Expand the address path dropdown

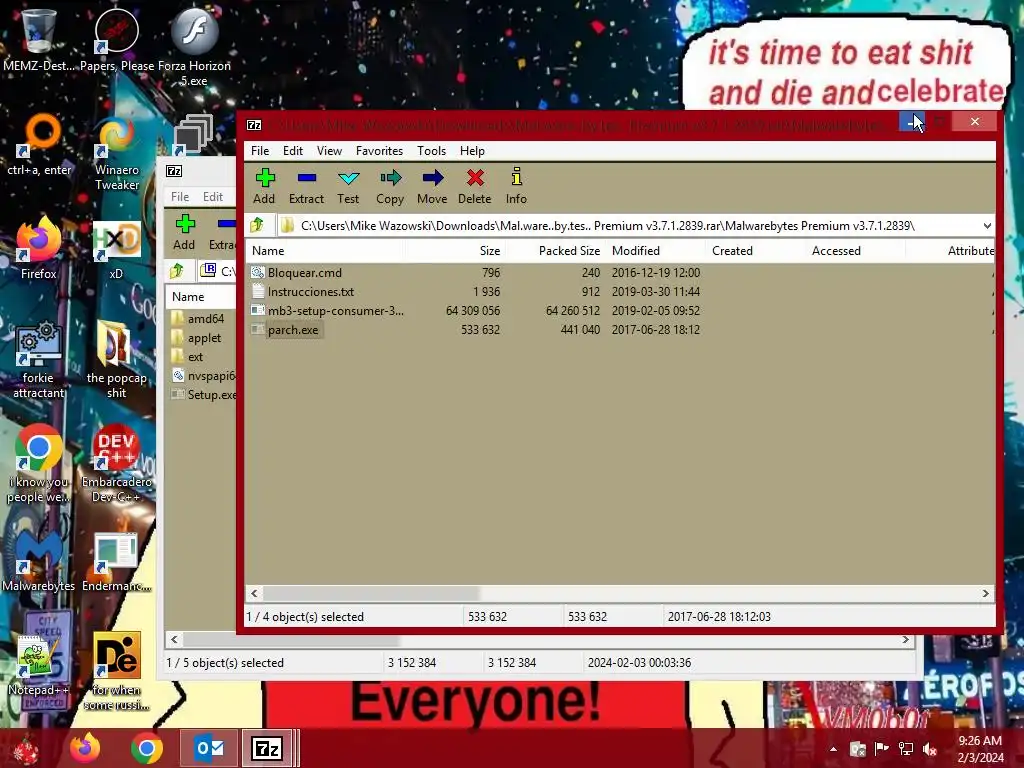987,226
